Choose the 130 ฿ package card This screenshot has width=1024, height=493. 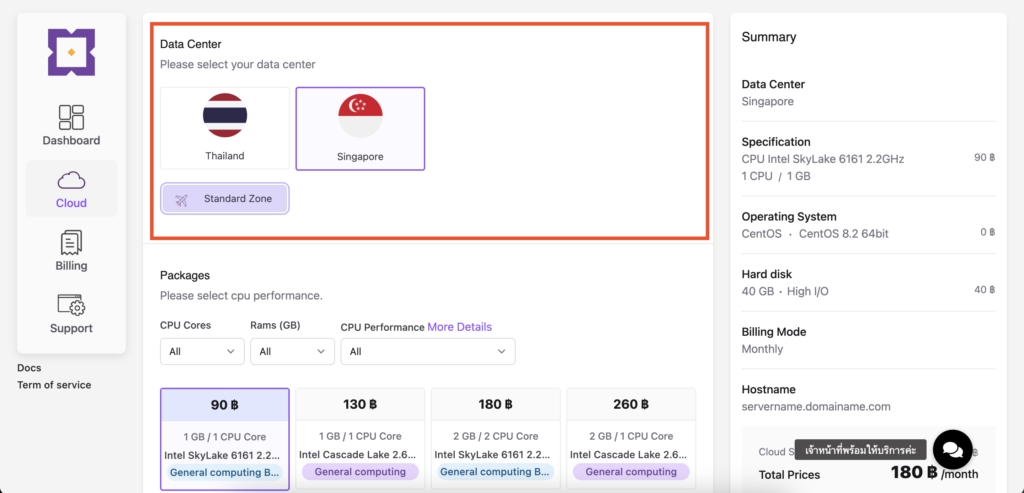point(360,438)
